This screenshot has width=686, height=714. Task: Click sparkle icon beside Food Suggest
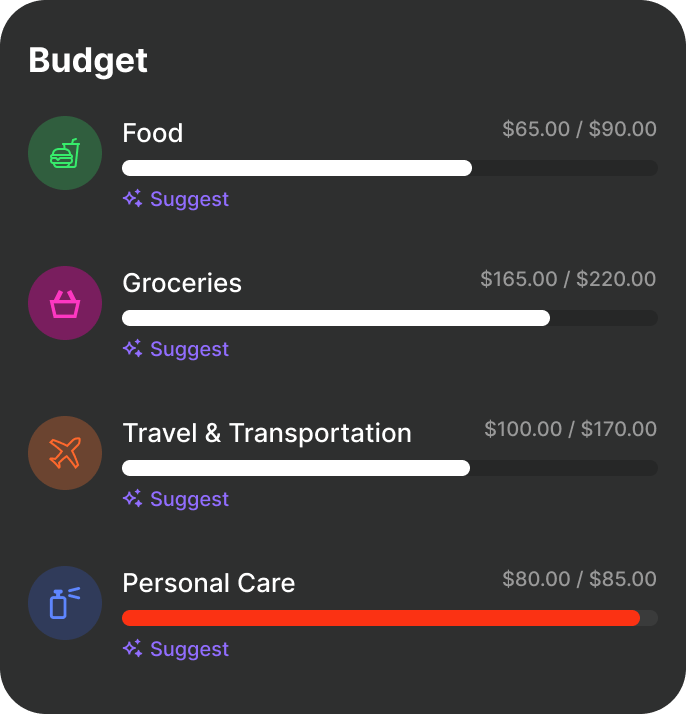point(133,199)
